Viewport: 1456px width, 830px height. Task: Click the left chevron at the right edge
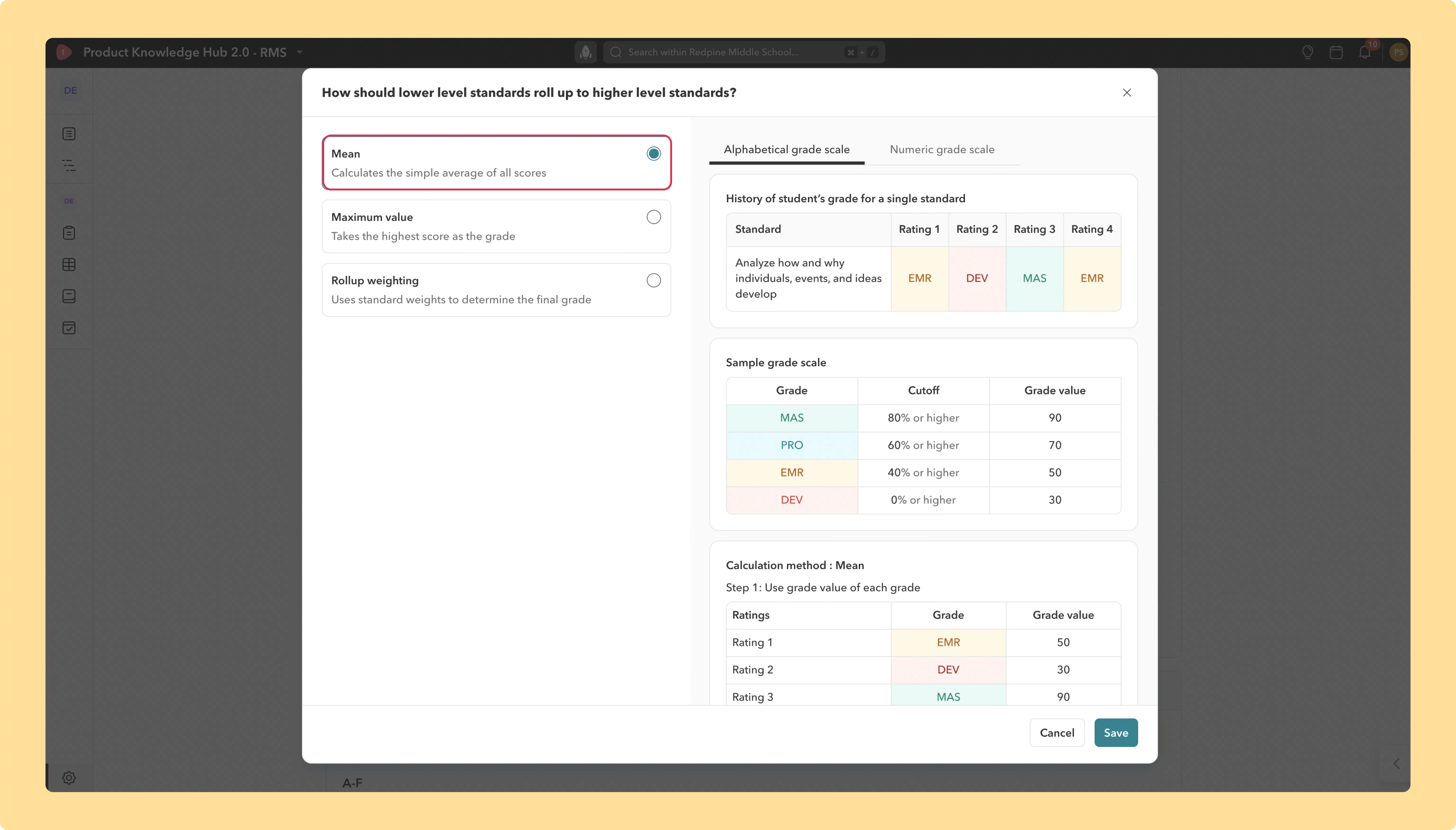(x=1396, y=764)
